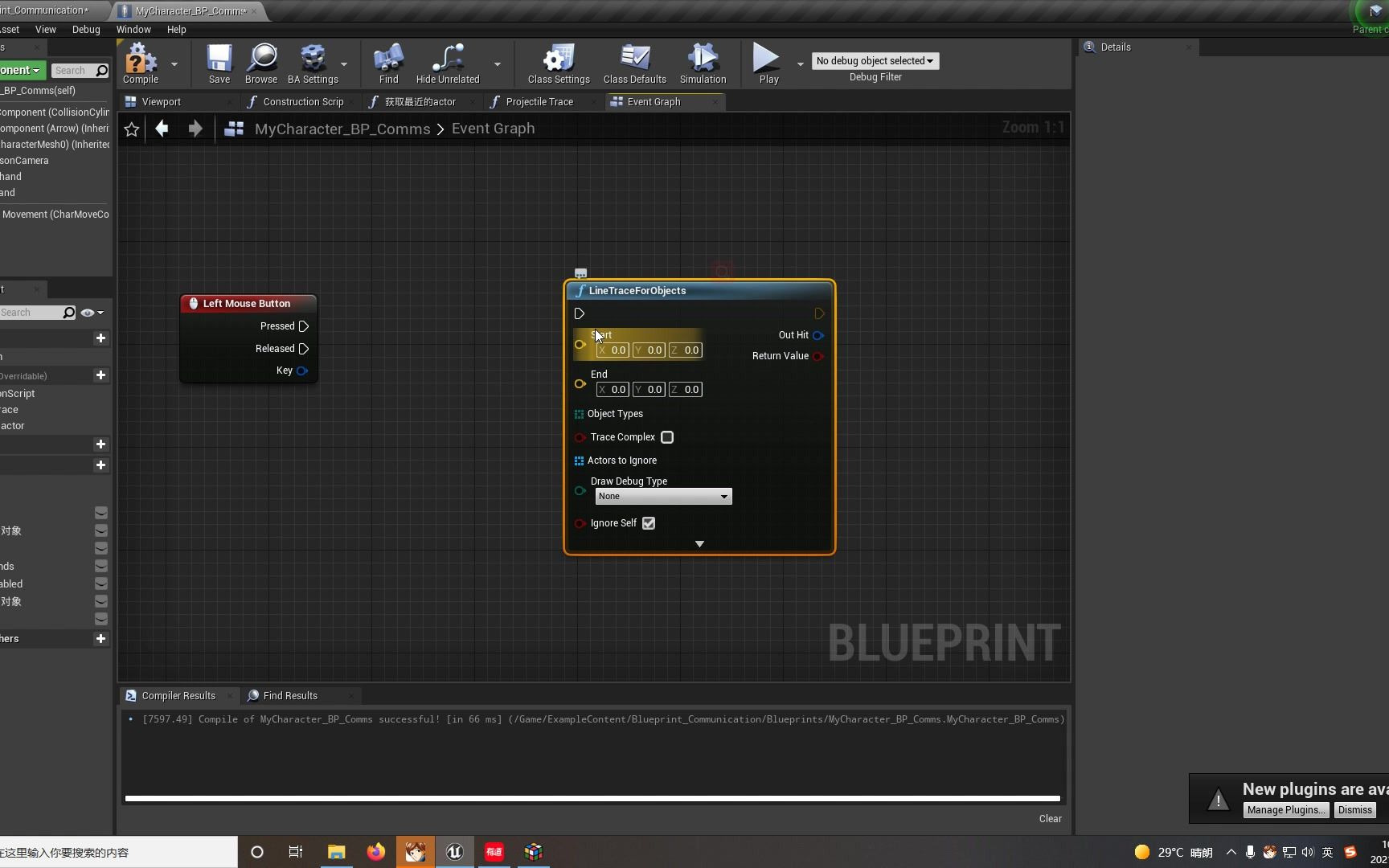
Task: Open the debug object selection dropdown
Action: tap(874, 61)
